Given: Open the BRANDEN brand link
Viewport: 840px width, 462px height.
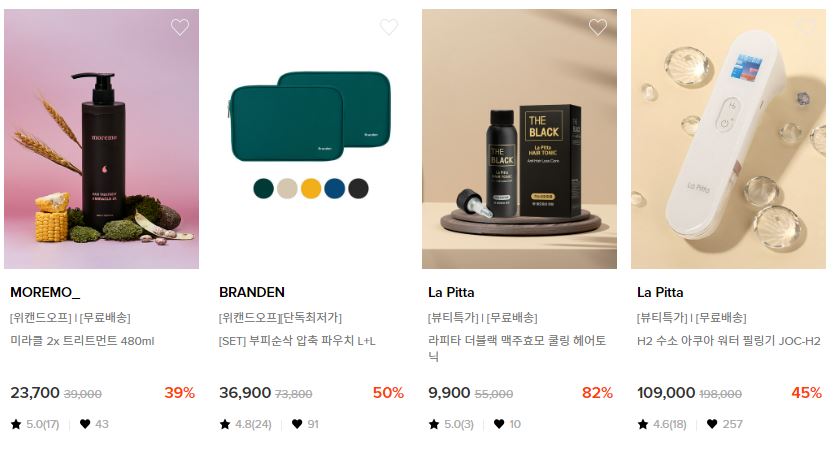Looking at the screenshot, I should pos(252,292).
